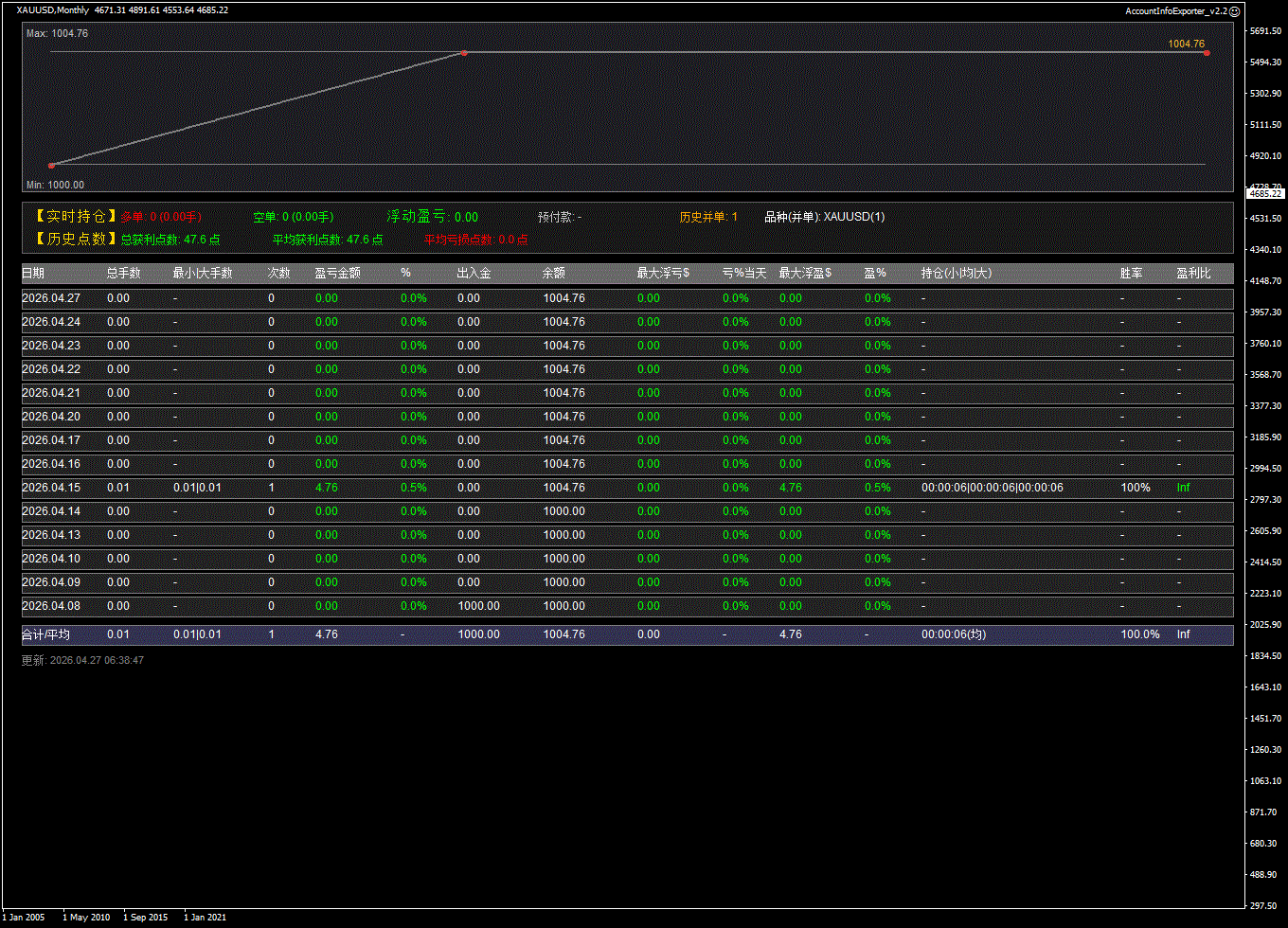Click the XAUUSD,Monthly chart title
1288x928 pixels.
tap(53, 10)
